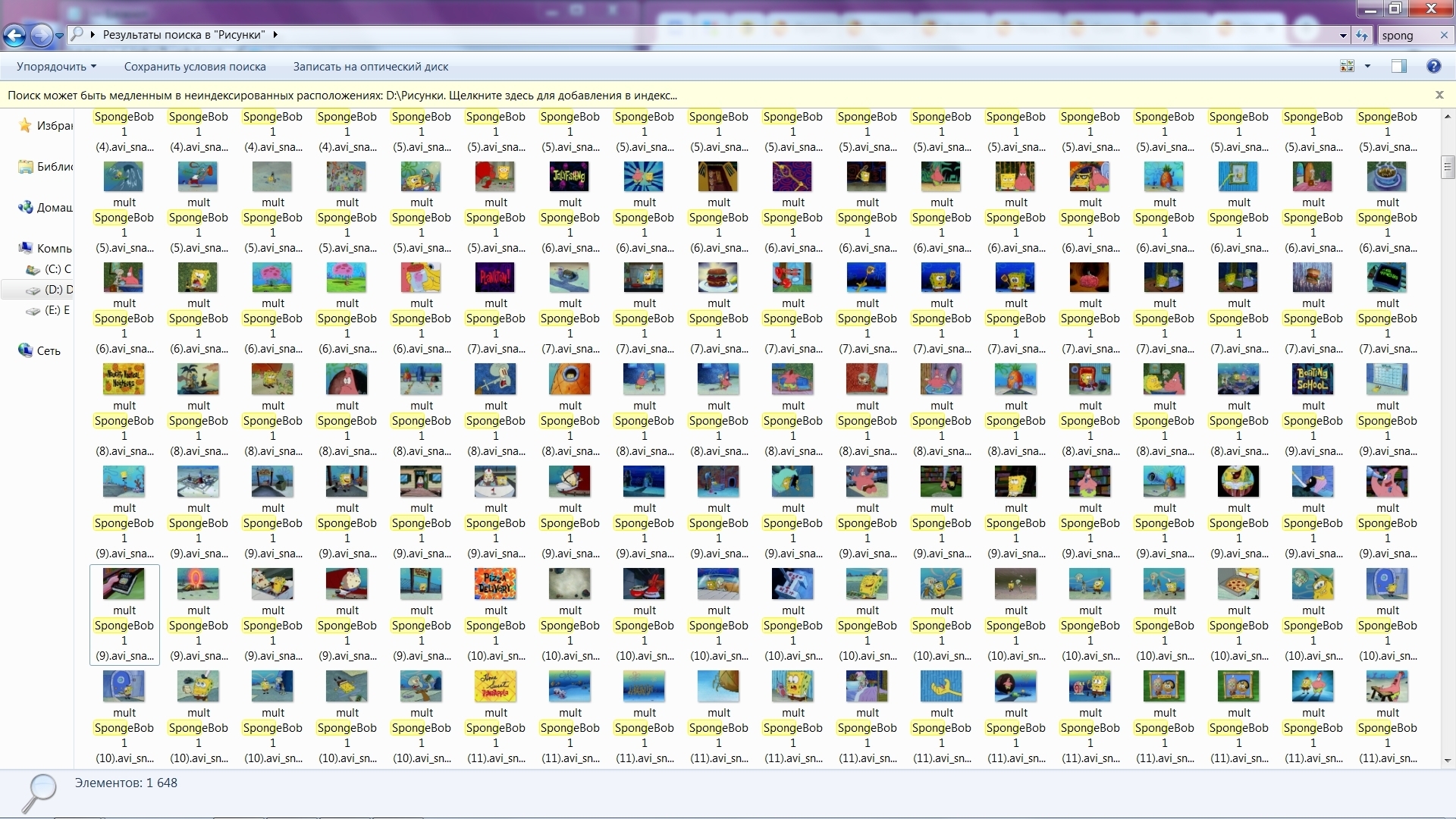Open the Help question mark icon
1456x819 pixels.
1433,67
